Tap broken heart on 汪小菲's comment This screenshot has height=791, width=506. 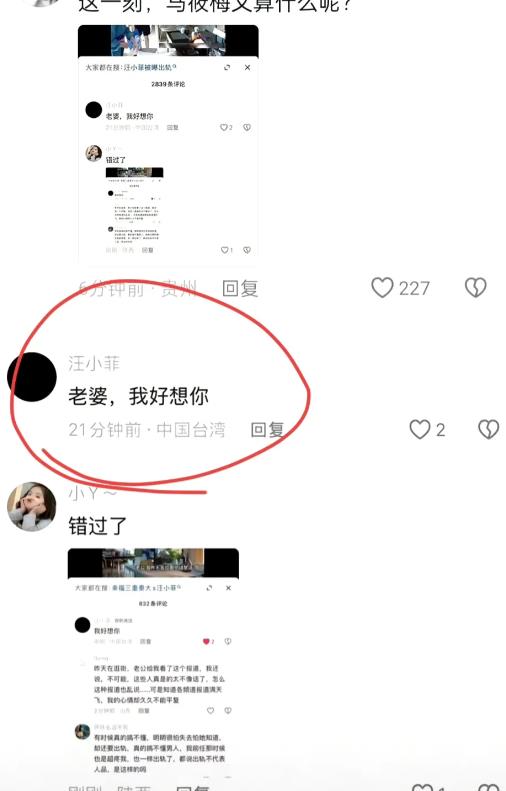click(488, 429)
